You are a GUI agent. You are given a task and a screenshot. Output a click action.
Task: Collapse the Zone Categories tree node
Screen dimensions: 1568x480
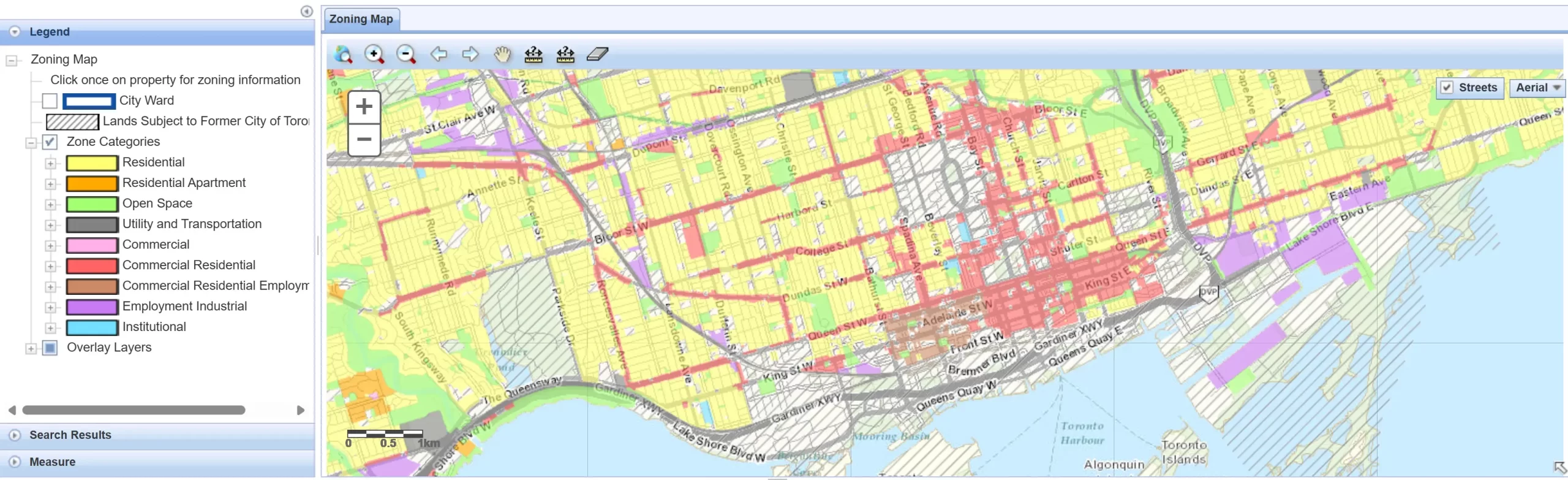point(31,142)
